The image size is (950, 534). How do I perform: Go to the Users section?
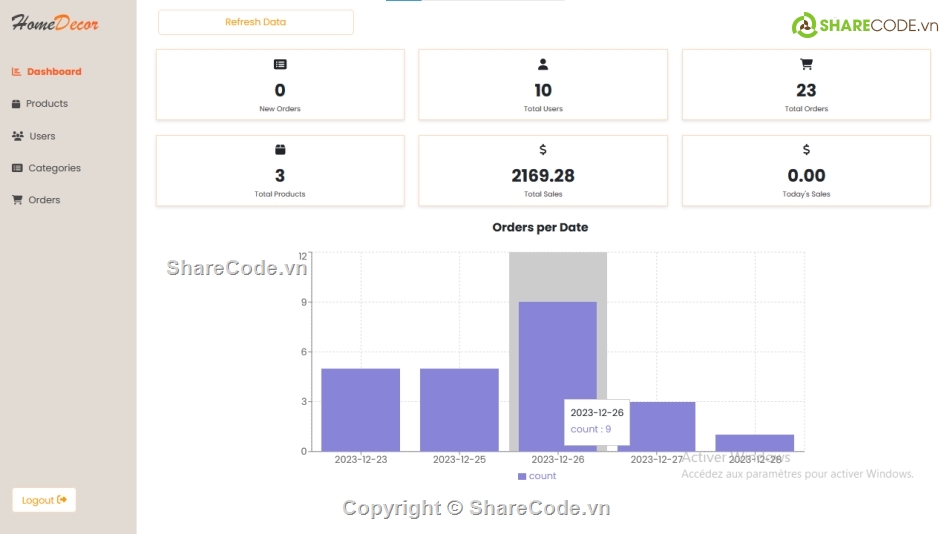pyautogui.click(x=42, y=136)
